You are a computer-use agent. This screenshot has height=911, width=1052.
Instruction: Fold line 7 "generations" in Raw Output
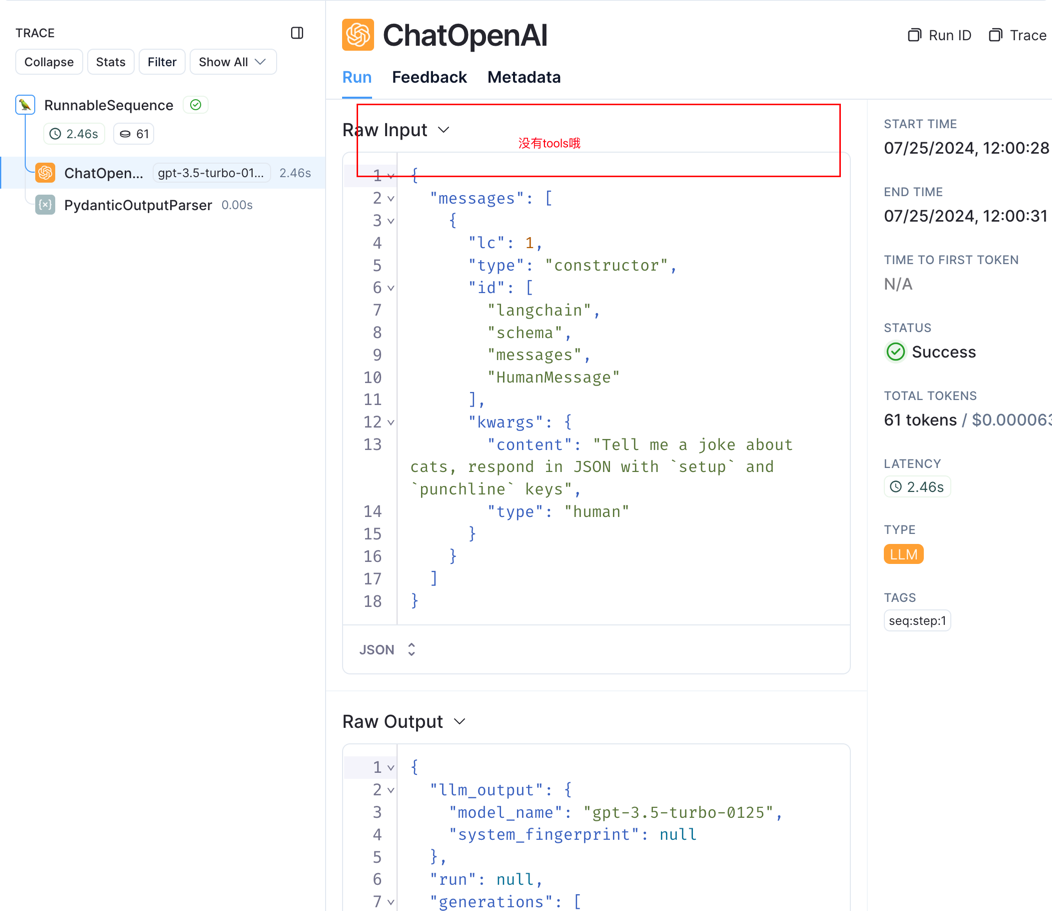[390, 902]
